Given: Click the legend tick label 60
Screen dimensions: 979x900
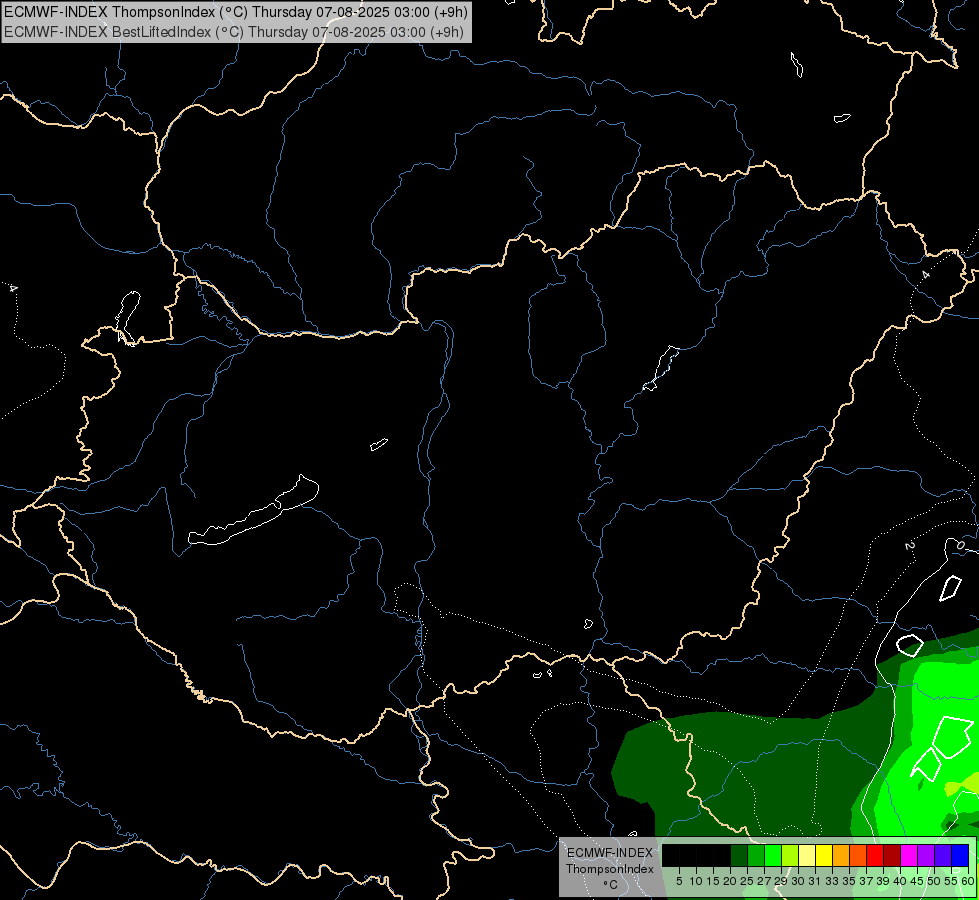Looking at the screenshot, I should (x=968, y=881).
